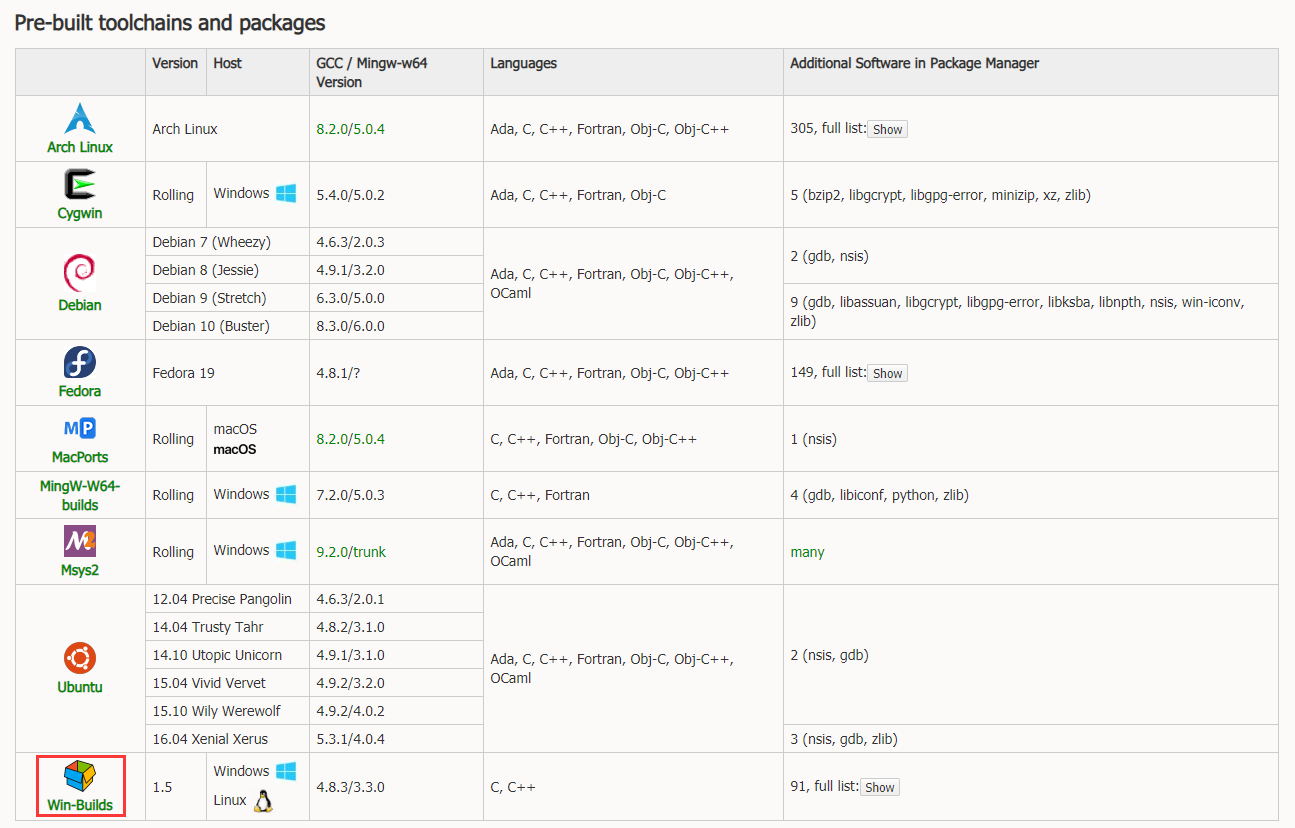
Task: Click the Windows logo in the Cygwin row
Action: click(286, 193)
